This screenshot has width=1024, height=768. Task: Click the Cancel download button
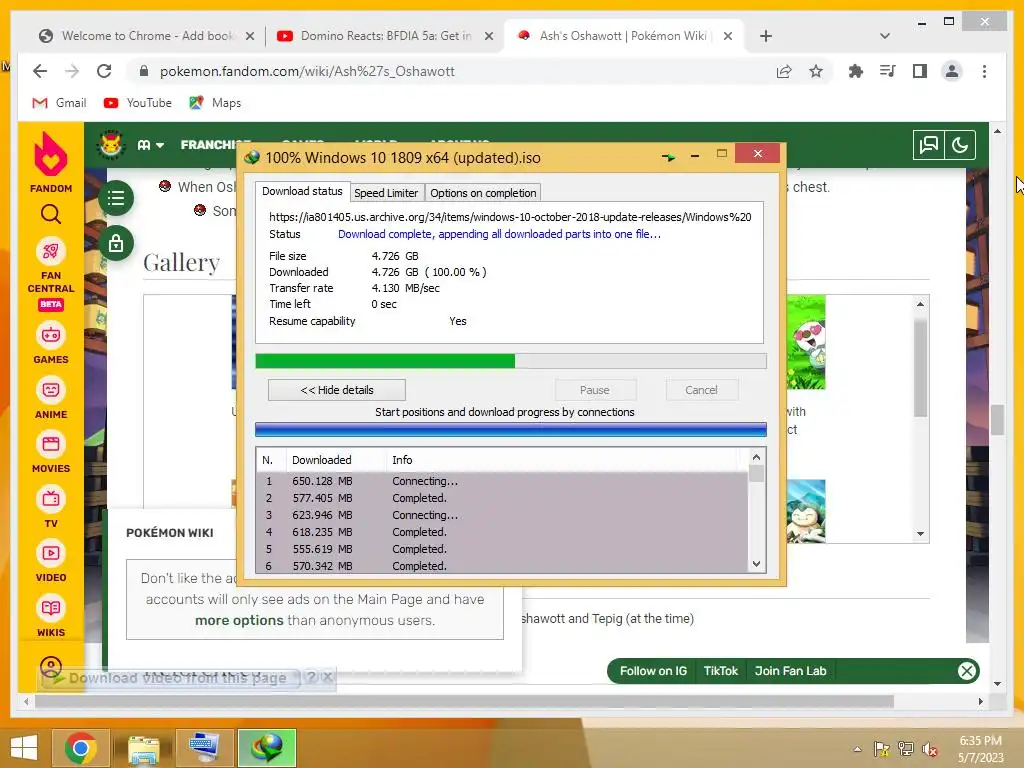(x=701, y=390)
